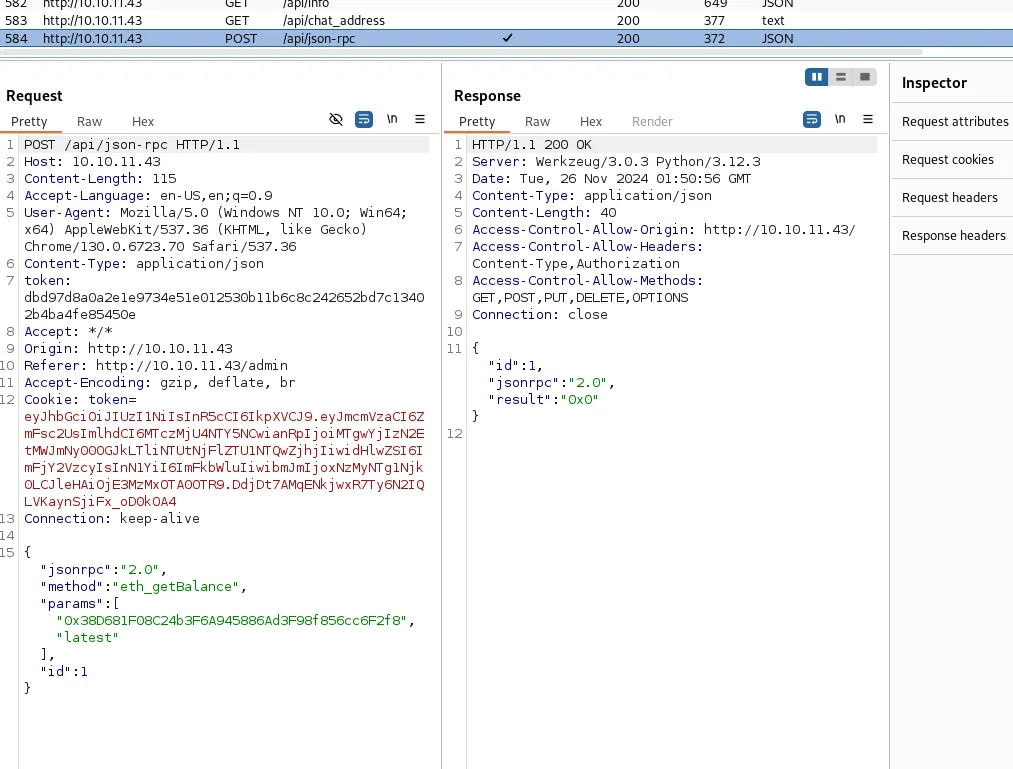Viewport: 1013px width, 769px height.
Task: Expand Response headers section in Inspector
Action: click(953, 236)
